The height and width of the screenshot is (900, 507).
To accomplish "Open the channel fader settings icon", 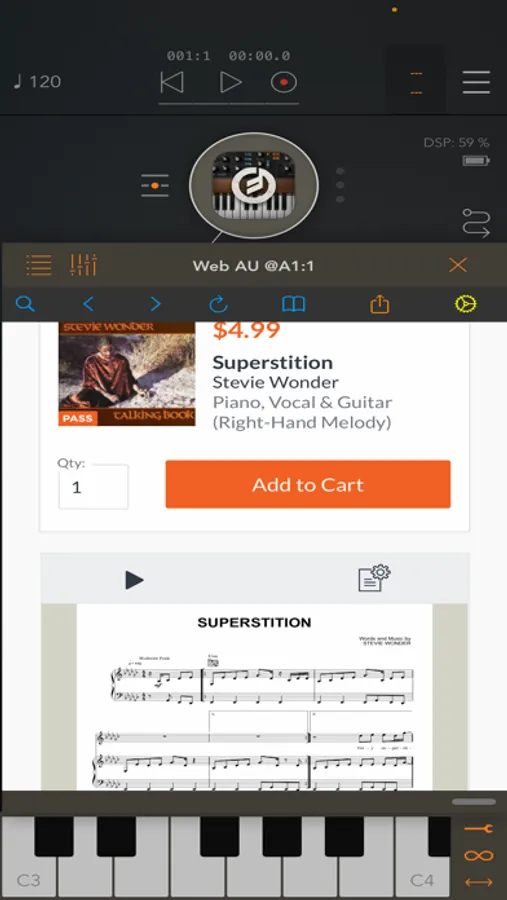I will pyautogui.click(x=155, y=185).
